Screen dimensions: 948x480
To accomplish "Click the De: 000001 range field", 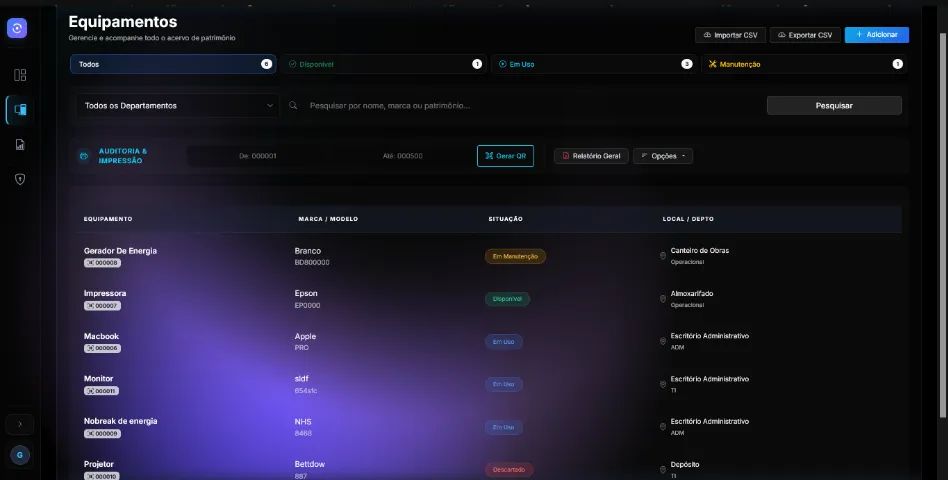I will [x=258, y=156].
